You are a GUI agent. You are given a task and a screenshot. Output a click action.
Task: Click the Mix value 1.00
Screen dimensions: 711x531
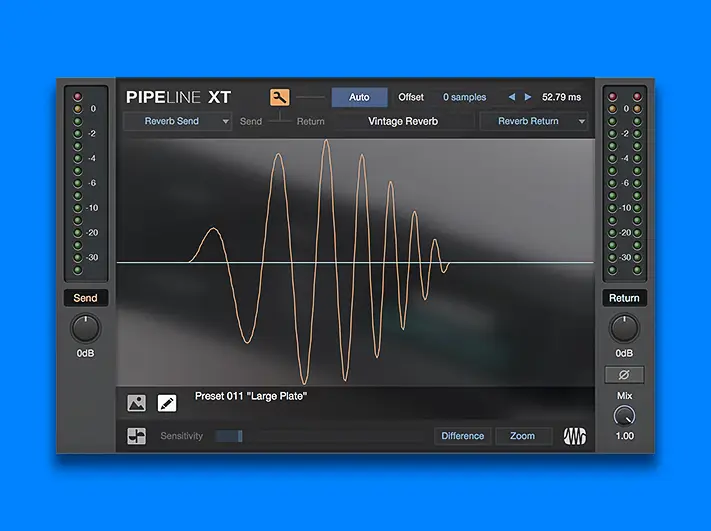pyautogui.click(x=624, y=436)
